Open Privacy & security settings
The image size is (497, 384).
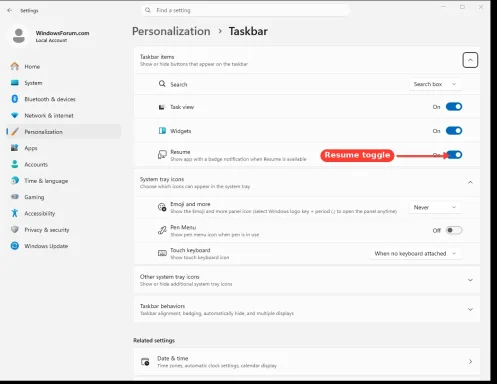(63, 230)
